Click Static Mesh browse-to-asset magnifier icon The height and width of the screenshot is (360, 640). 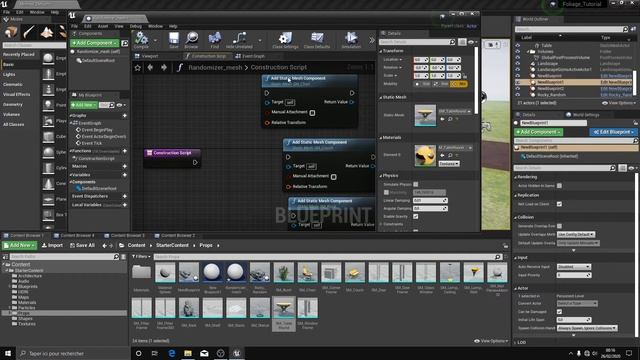(x=450, y=119)
